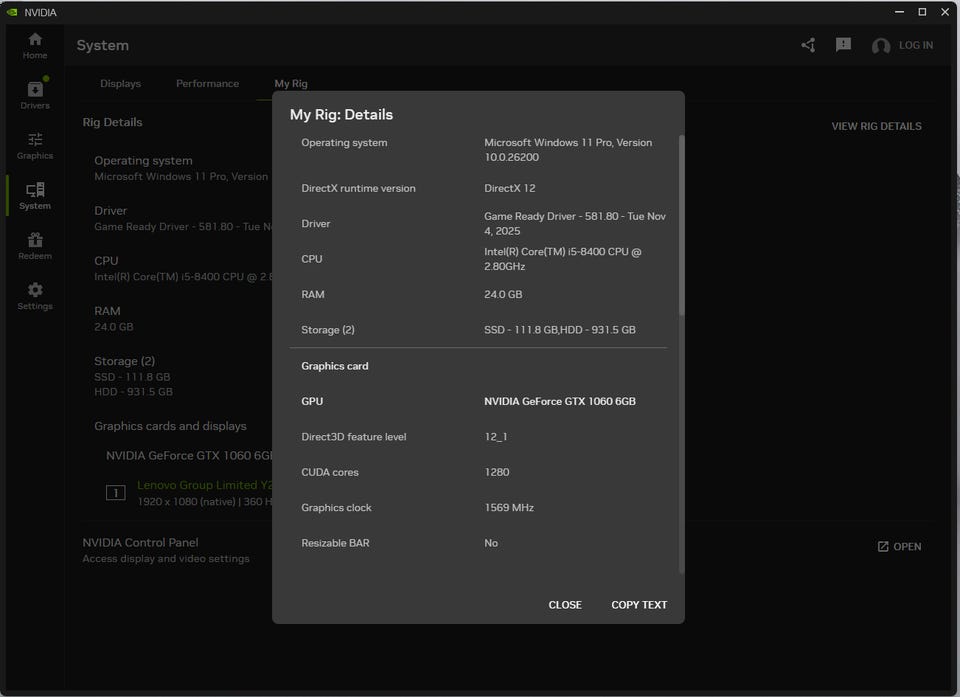960x697 pixels.
Task: Go to the Graphics settings icon
Action: (35, 140)
